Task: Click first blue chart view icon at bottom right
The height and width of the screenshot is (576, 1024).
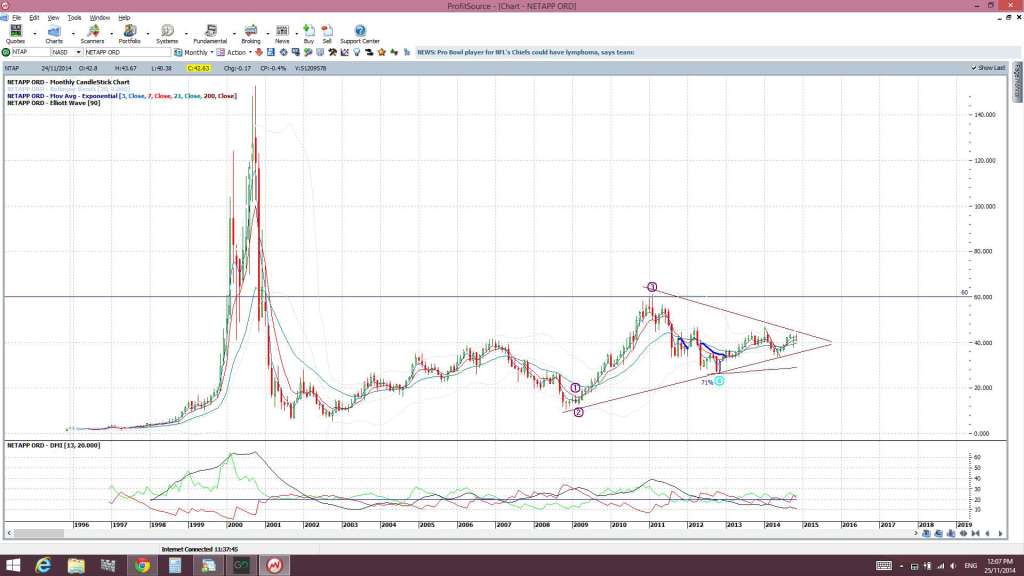Action: (926, 534)
